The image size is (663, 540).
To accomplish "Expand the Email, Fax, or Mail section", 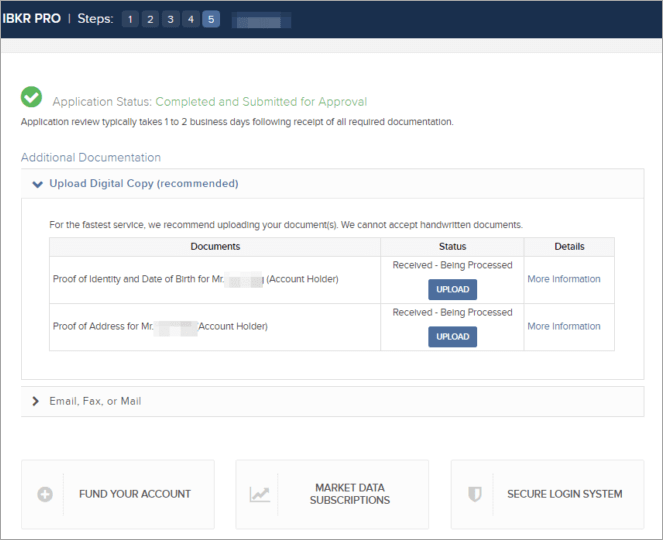I will [x=37, y=401].
